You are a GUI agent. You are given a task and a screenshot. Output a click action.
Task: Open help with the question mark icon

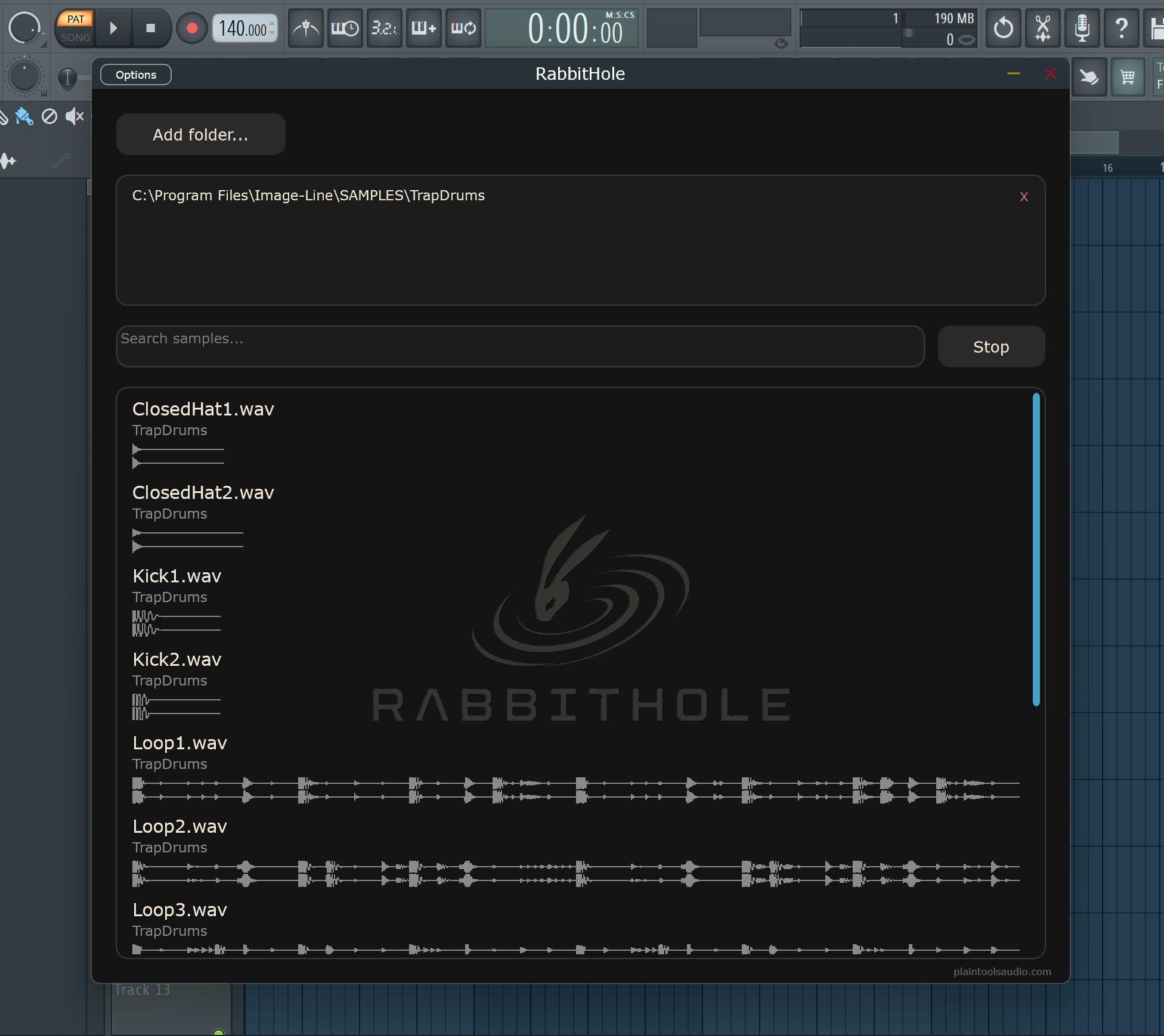point(1121,28)
